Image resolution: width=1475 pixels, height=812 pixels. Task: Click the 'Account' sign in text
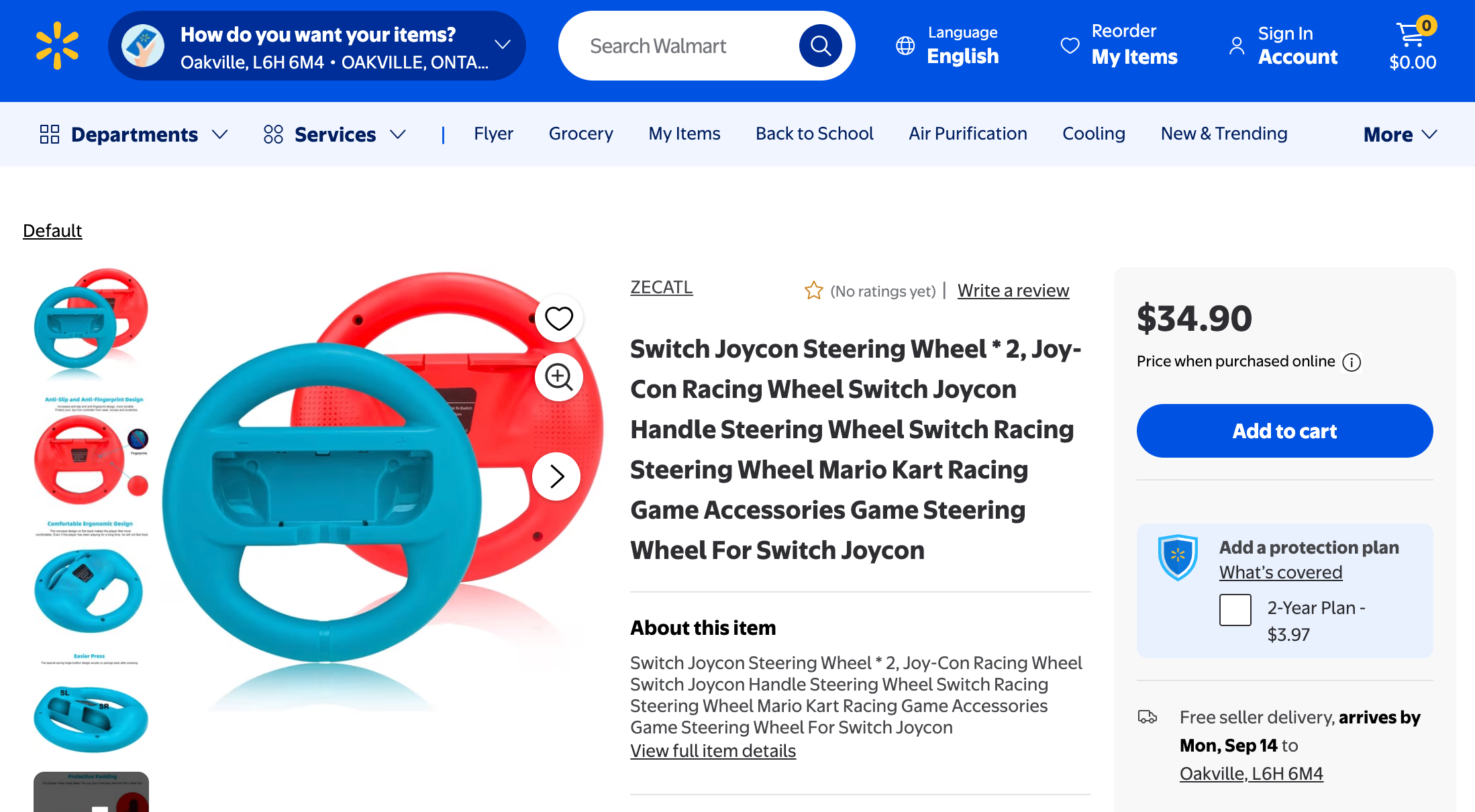coord(1297,57)
